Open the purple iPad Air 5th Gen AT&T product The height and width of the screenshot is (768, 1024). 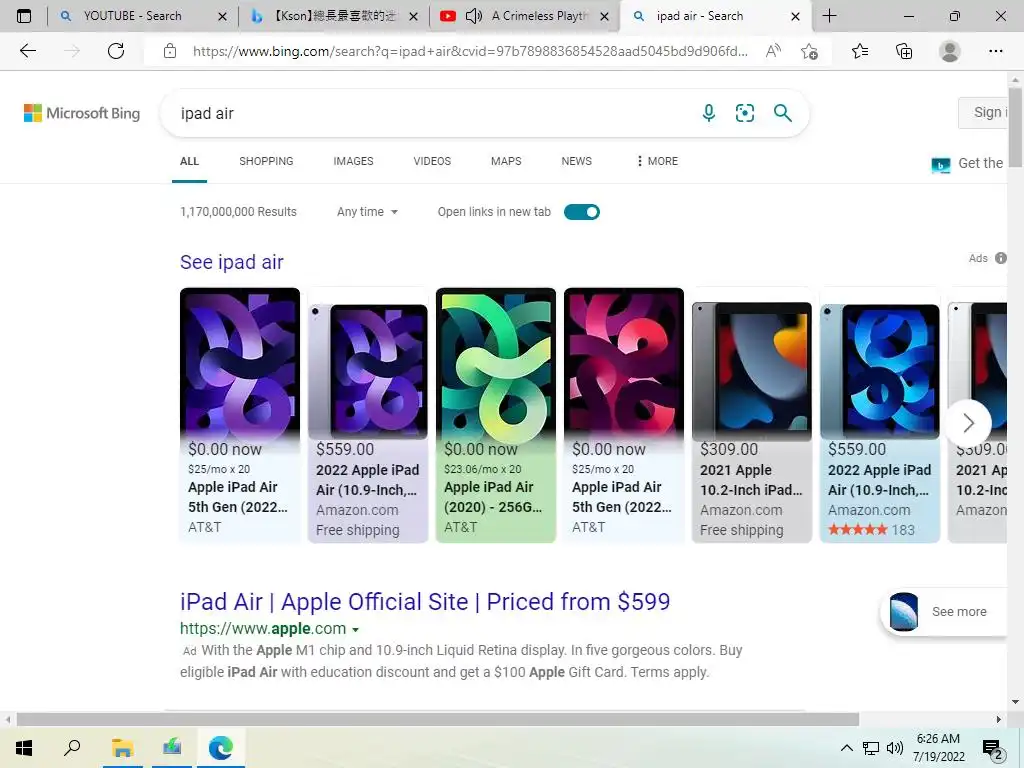coord(240,415)
